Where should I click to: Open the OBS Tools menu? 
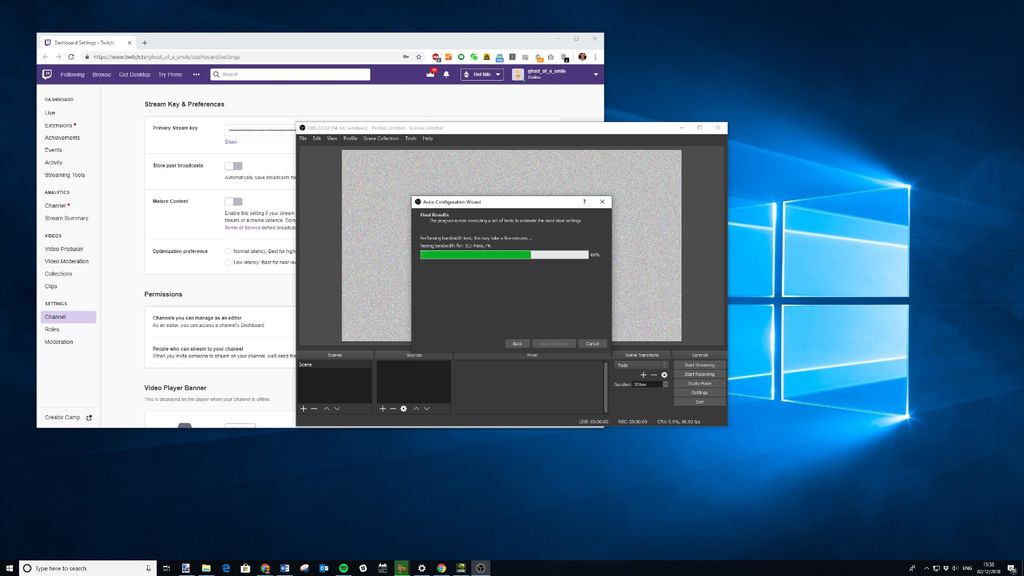click(409, 139)
